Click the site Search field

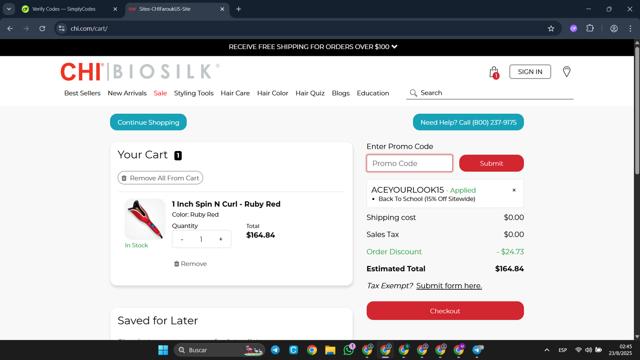[x=490, y=93]
